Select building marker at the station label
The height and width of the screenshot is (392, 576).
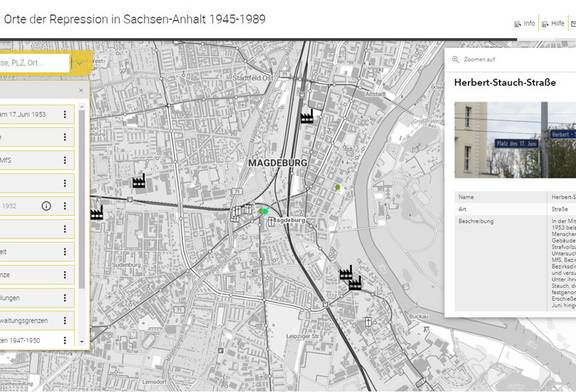pos(271,221)
